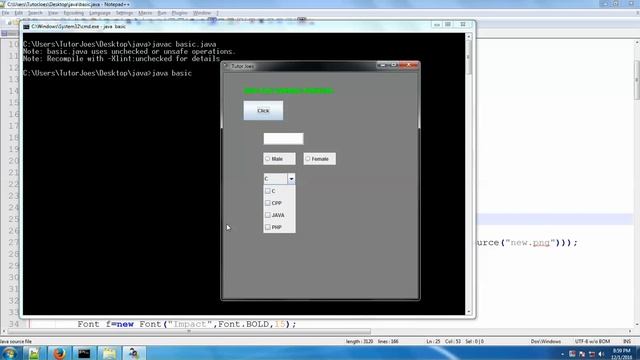Open Notepad++ View menu
Screen dimensions: 640x360
(53, 13)
